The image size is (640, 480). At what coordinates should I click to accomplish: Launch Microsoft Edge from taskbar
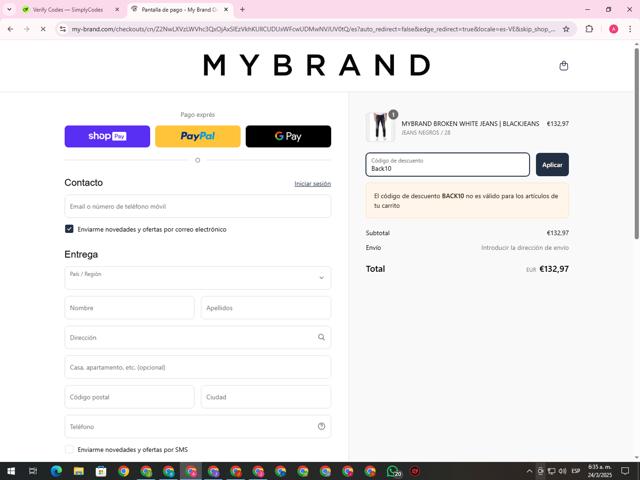(56, 471)
